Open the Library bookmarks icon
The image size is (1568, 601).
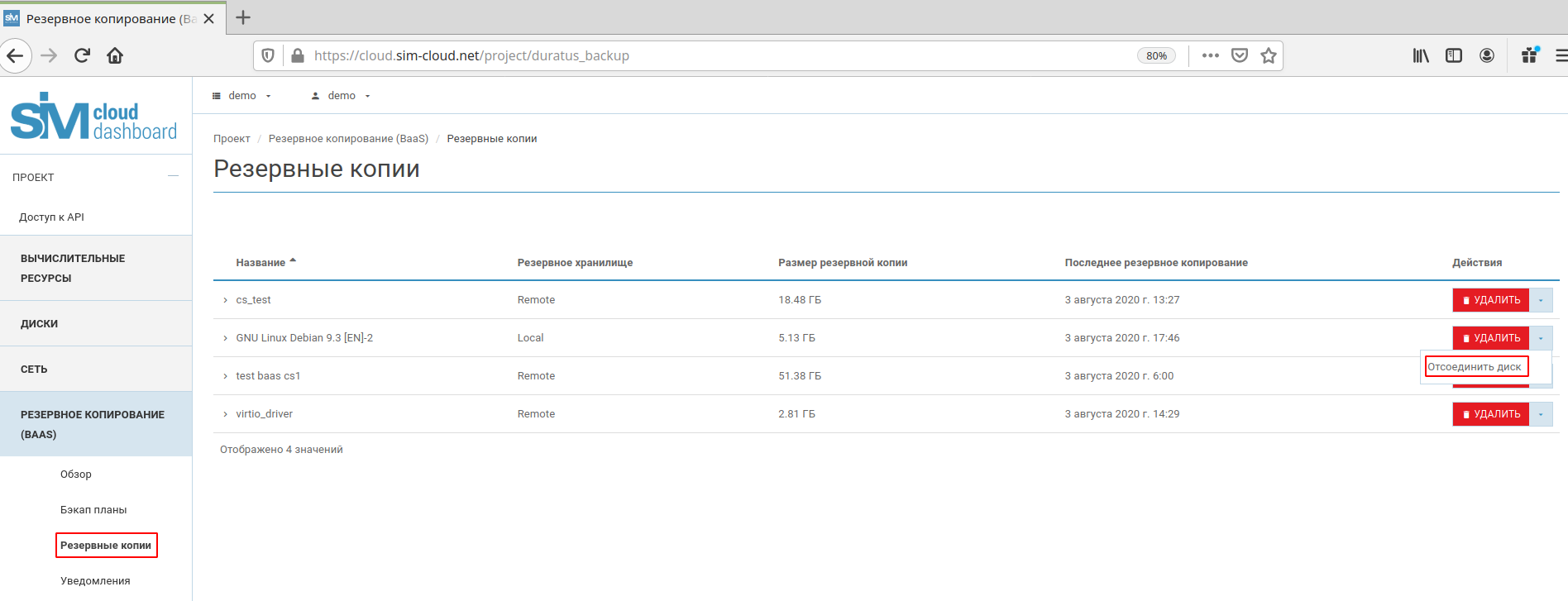(1420, 55)
